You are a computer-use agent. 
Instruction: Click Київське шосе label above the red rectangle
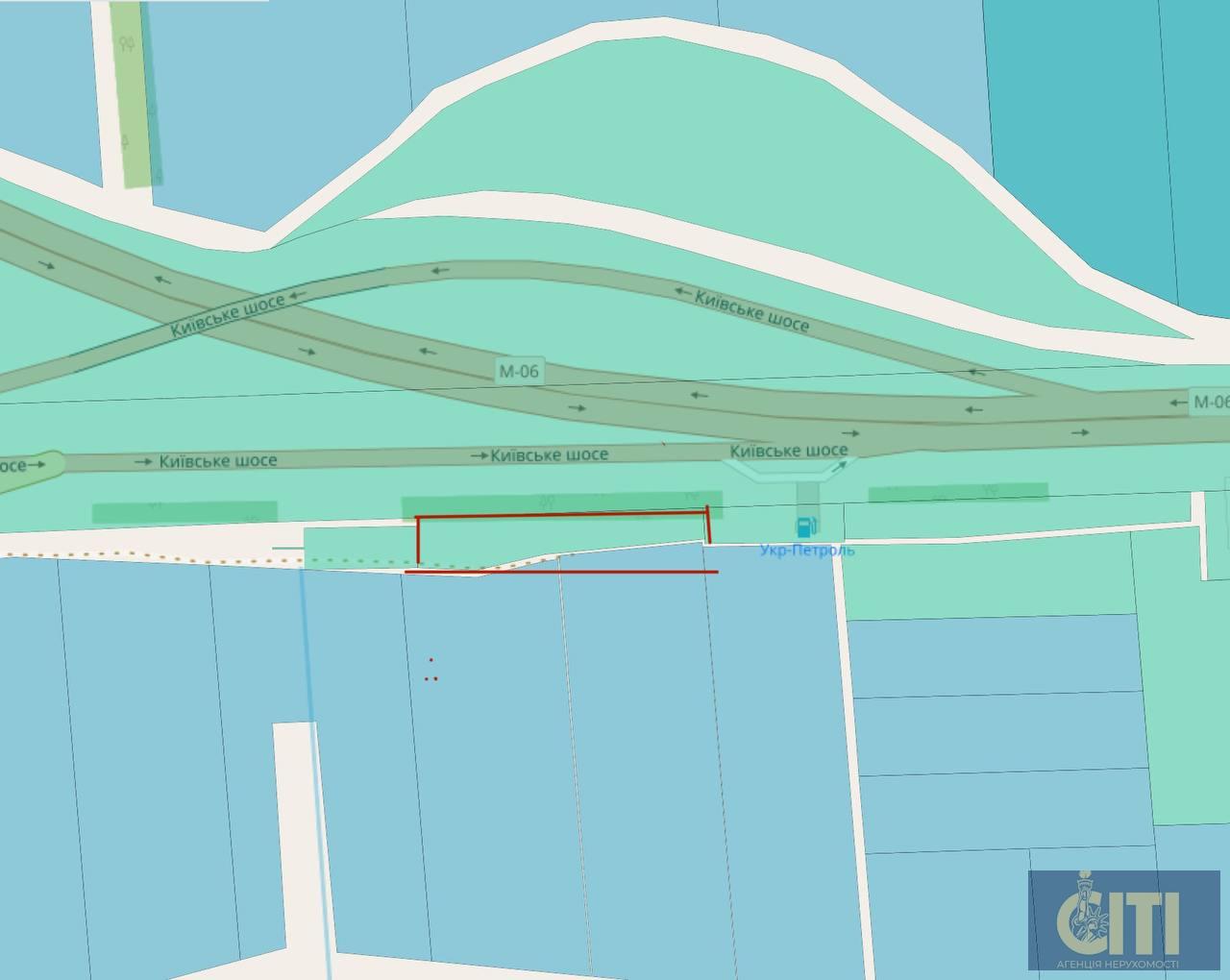pyautogui.click(x=549, y=454)
